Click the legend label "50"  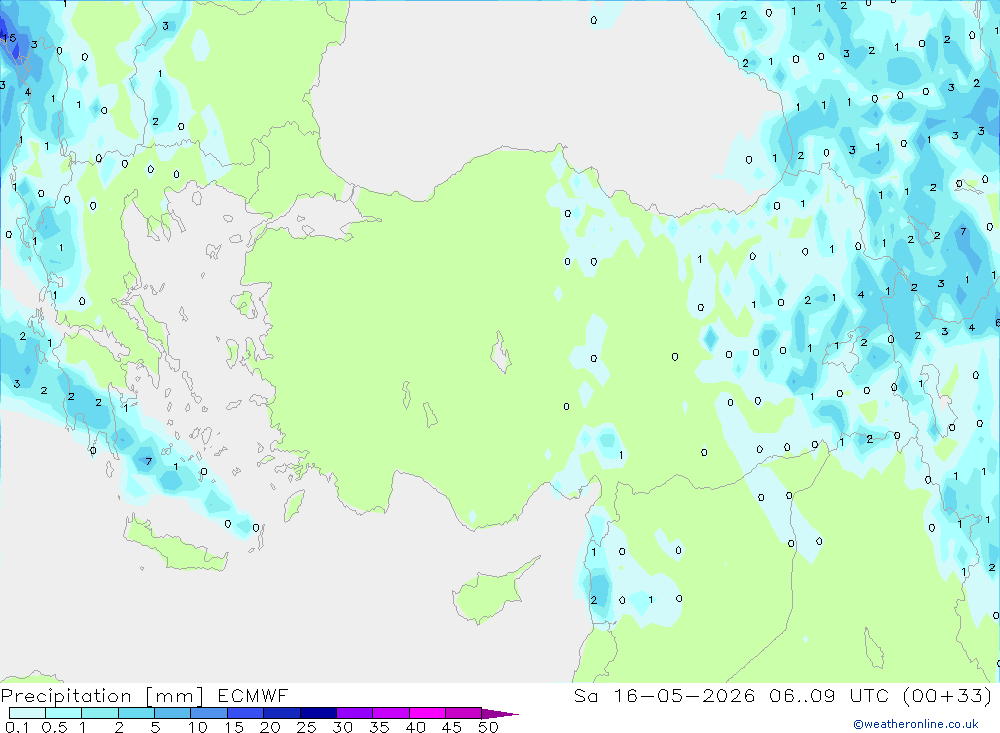pos(488,727)
